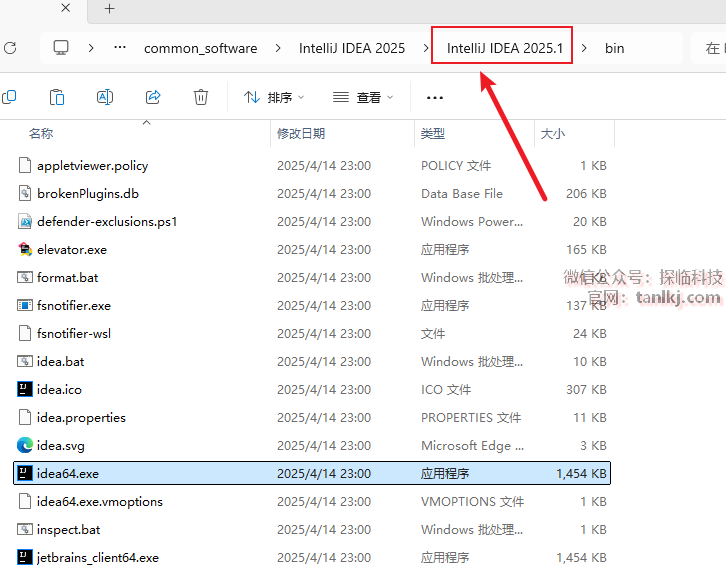
Task: Click the Delete trash can icon
Action: click(201, 97)
